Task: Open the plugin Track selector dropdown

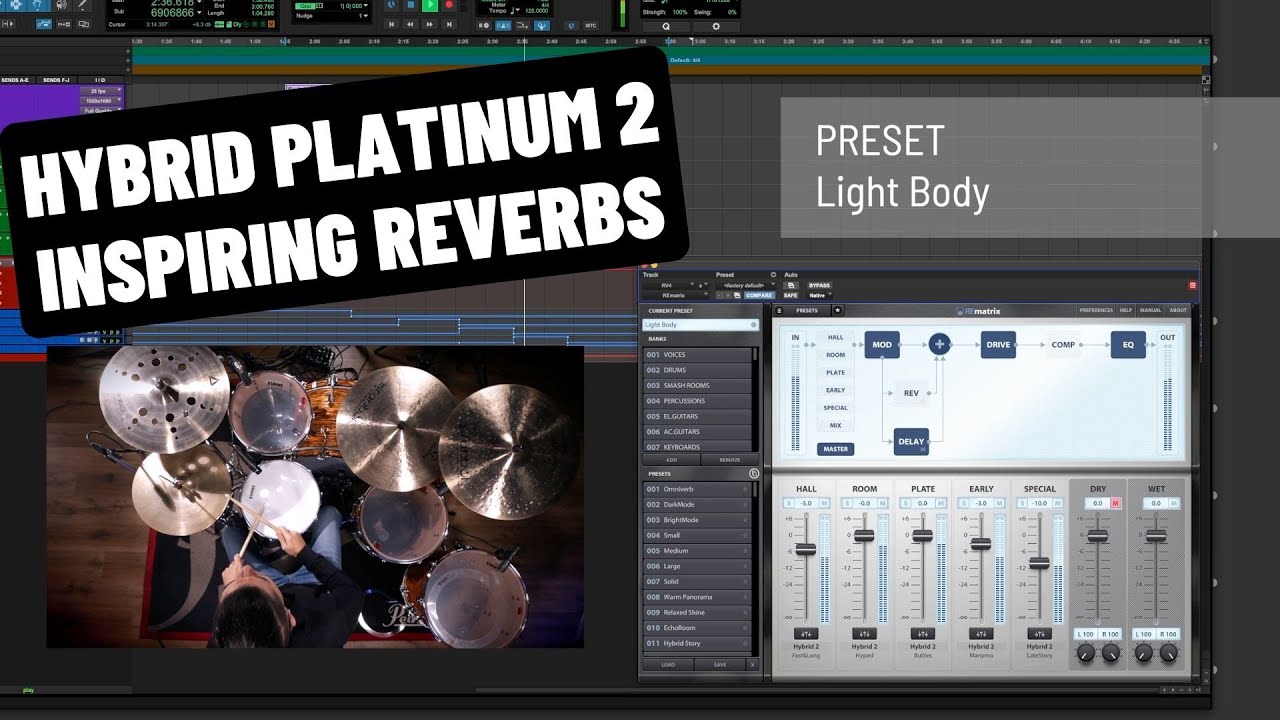Action: [x=669, y=285]
